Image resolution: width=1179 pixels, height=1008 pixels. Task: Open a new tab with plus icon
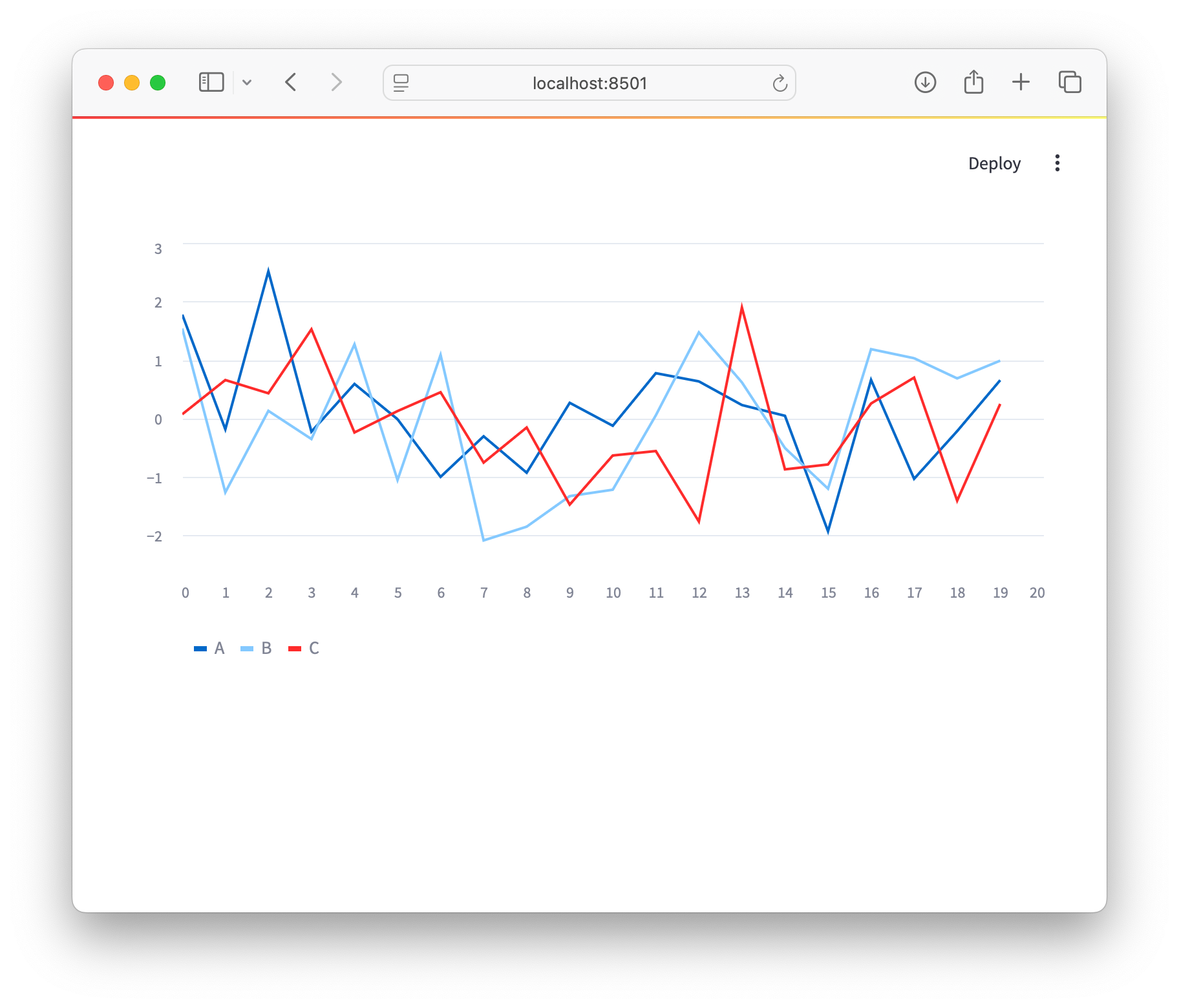pos(1021,83)
